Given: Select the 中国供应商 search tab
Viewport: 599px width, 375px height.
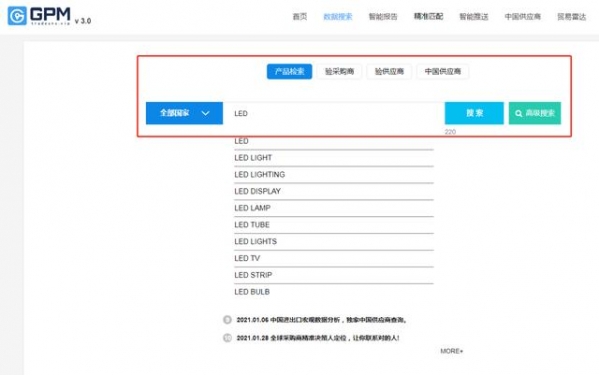Looking at the screenshot, I should coord(442,71).
